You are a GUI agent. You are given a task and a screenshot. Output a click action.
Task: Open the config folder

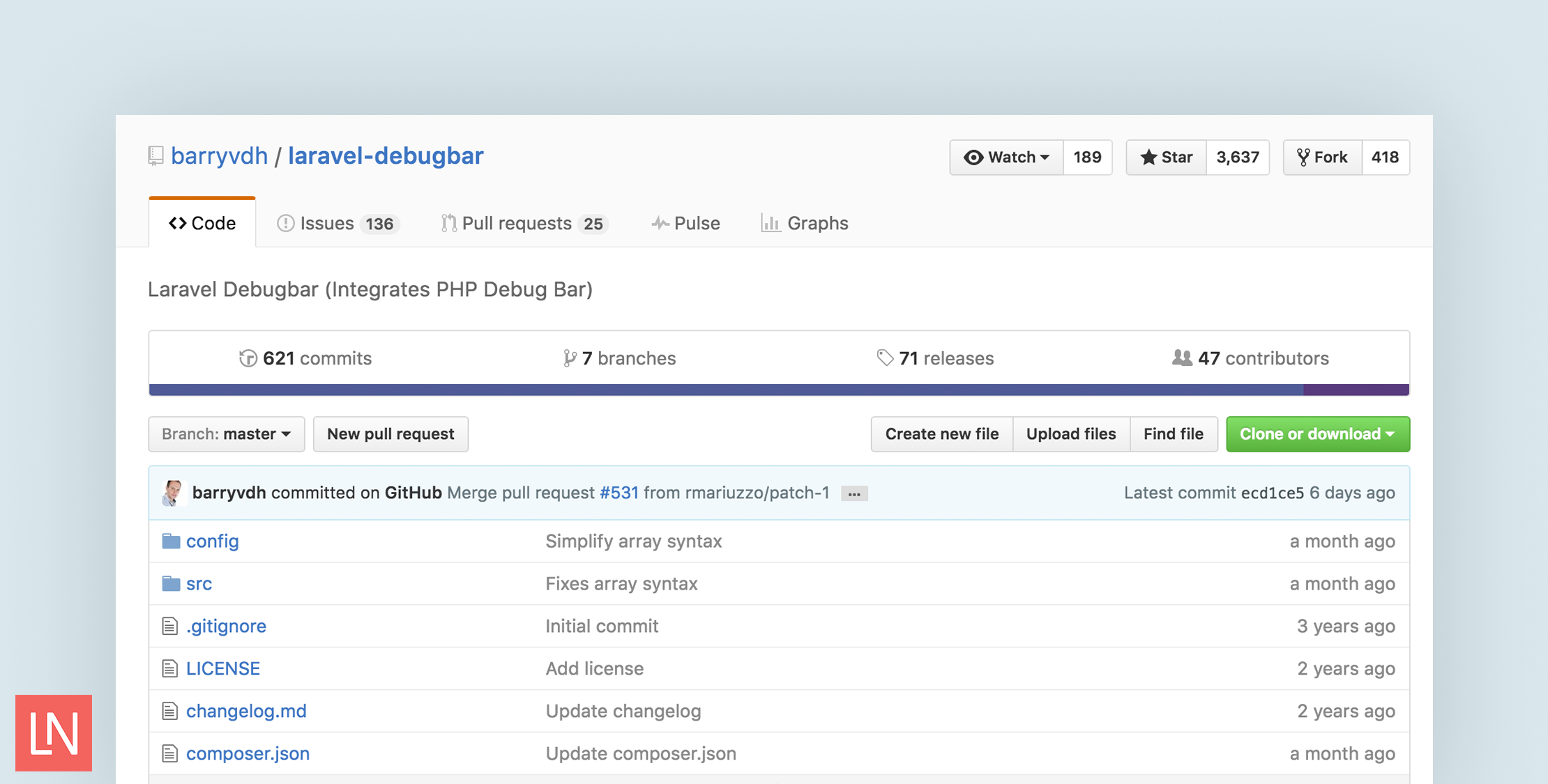tap(213, 541)
